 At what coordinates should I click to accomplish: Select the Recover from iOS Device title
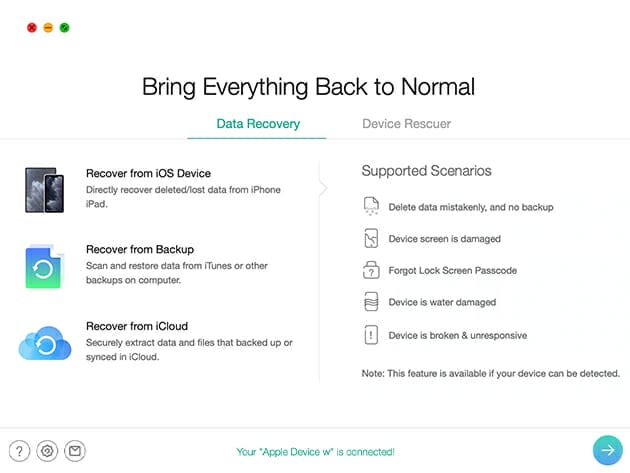[x=148, y=173]
